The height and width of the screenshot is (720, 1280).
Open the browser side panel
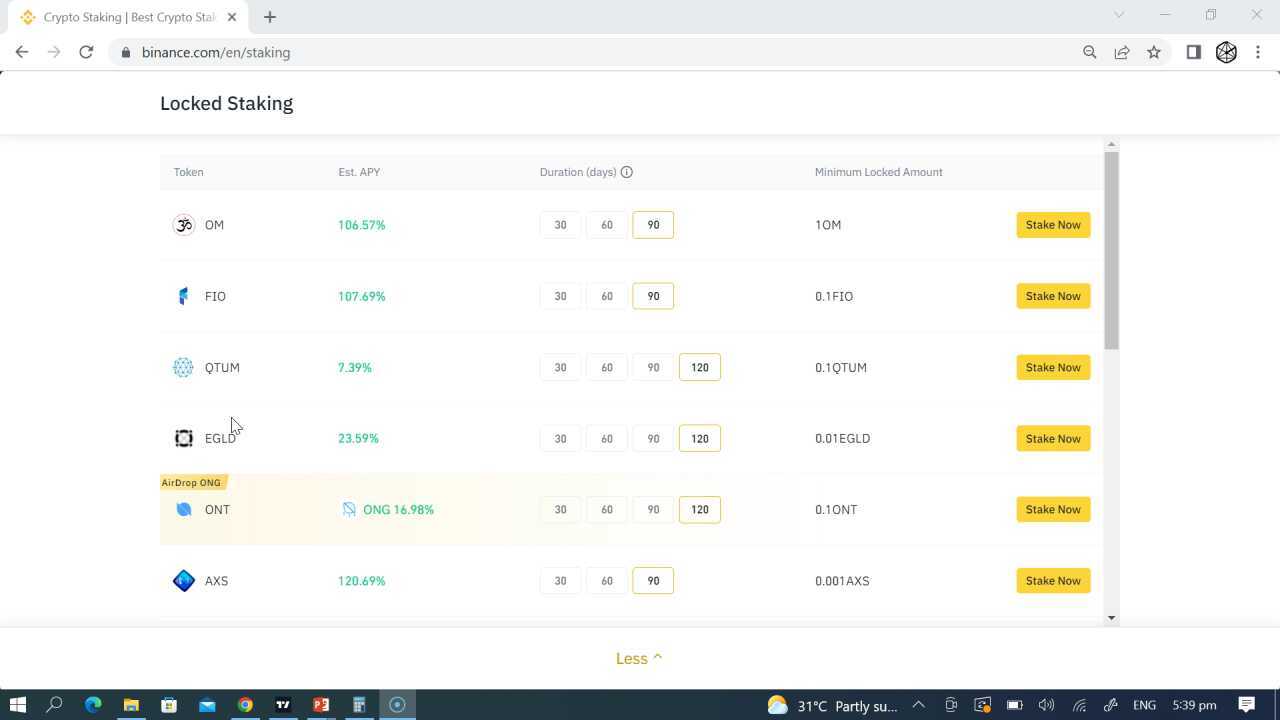(x=1193, y=52)
